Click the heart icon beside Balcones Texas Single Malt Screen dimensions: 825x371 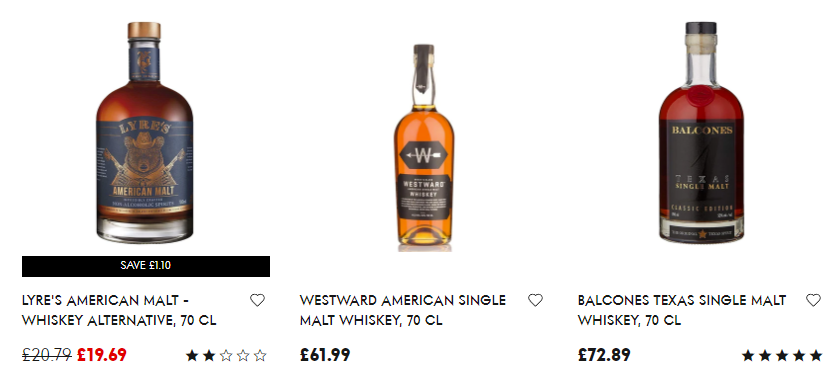[x=813, y=300]
